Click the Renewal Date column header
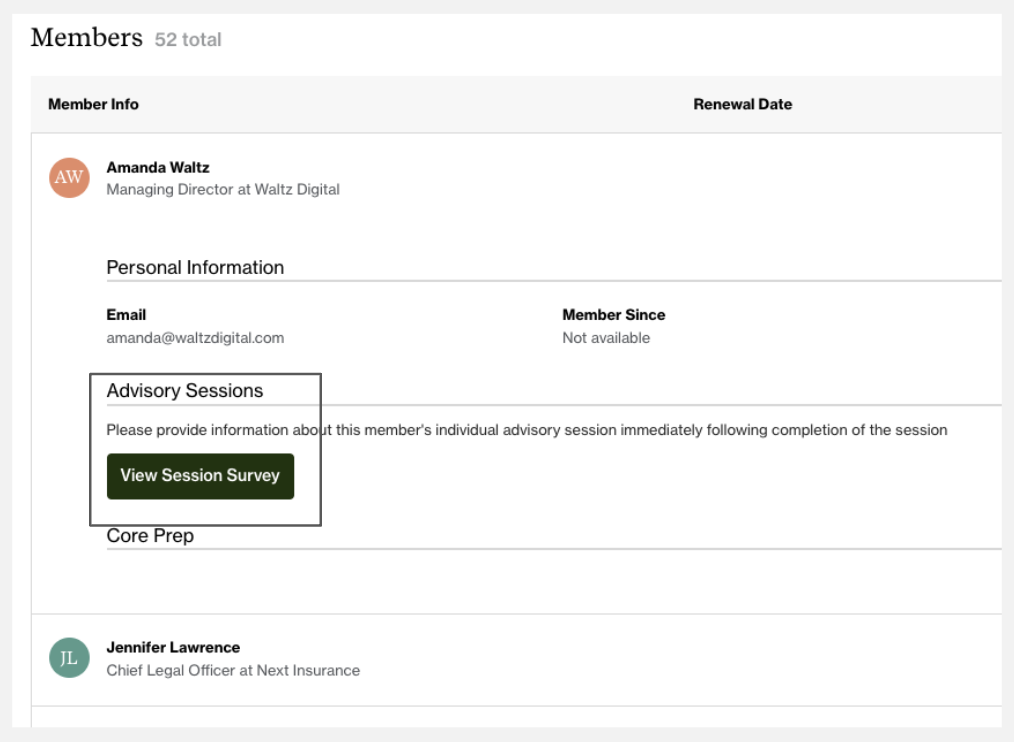The image size is (1014, 742). coord(742,104)
